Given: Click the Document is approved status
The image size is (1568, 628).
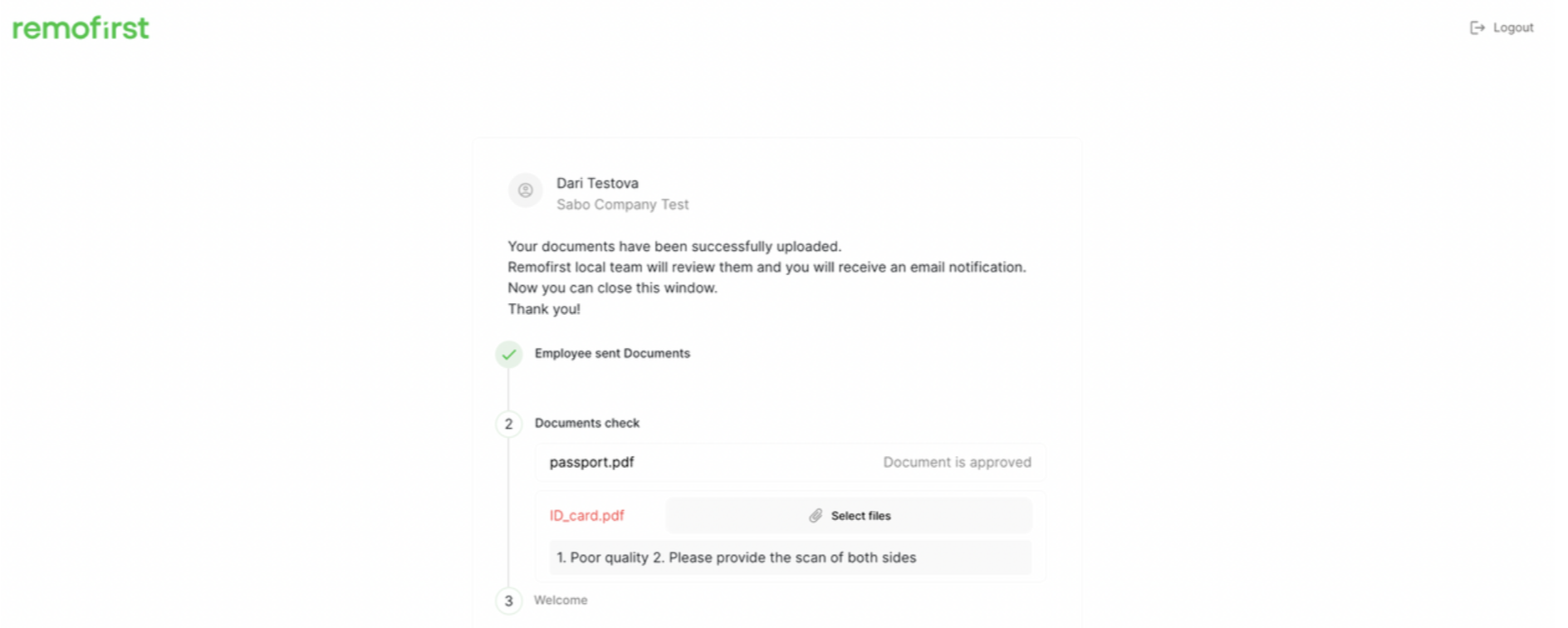Looking at the screenshot, I should pos(957,462).
